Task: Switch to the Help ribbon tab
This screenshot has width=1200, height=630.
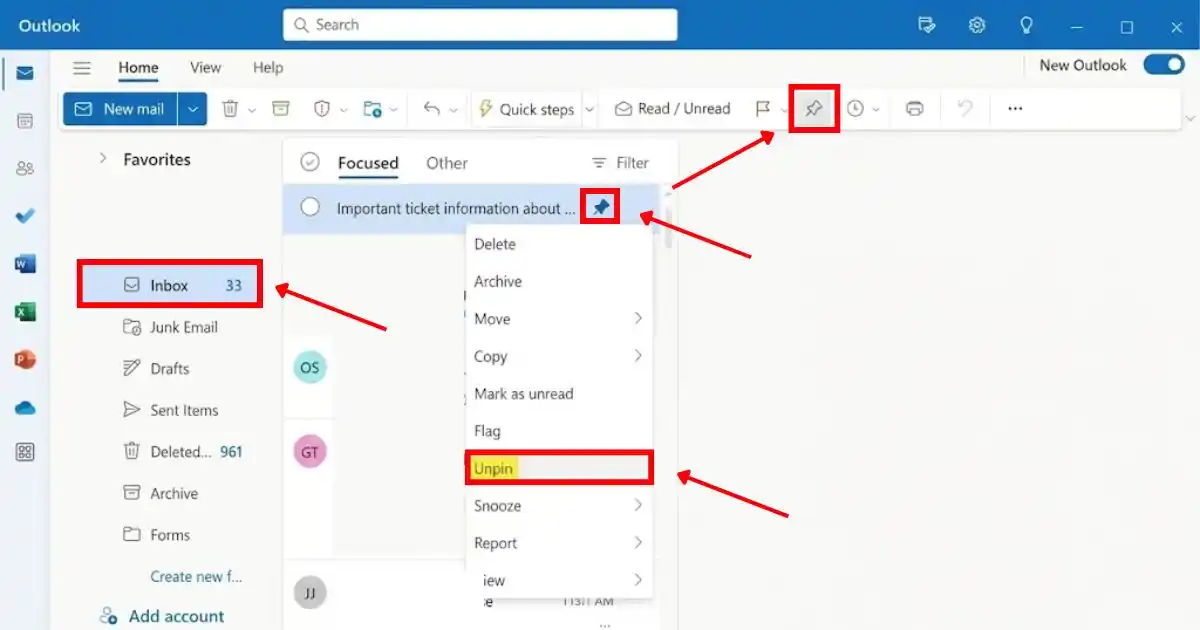Action: 268,68
